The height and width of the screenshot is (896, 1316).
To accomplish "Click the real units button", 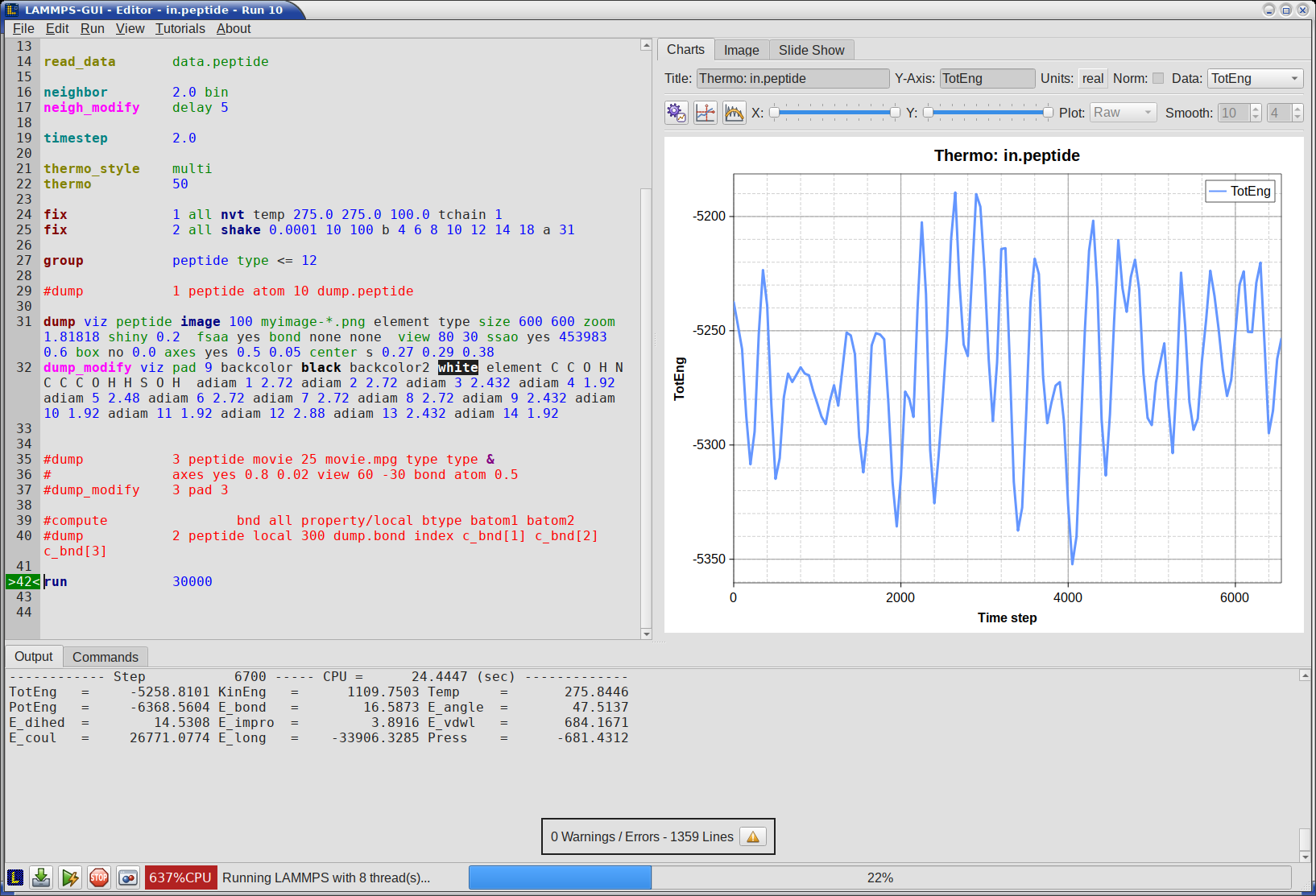I will click(1093, 78).
